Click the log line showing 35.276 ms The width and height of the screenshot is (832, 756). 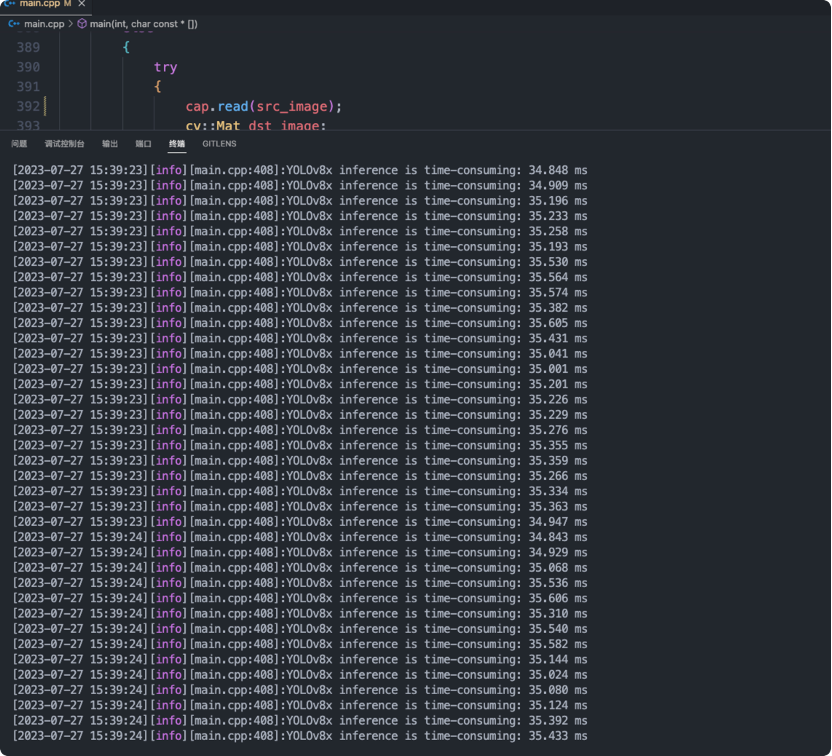click(x=300, y=430)
